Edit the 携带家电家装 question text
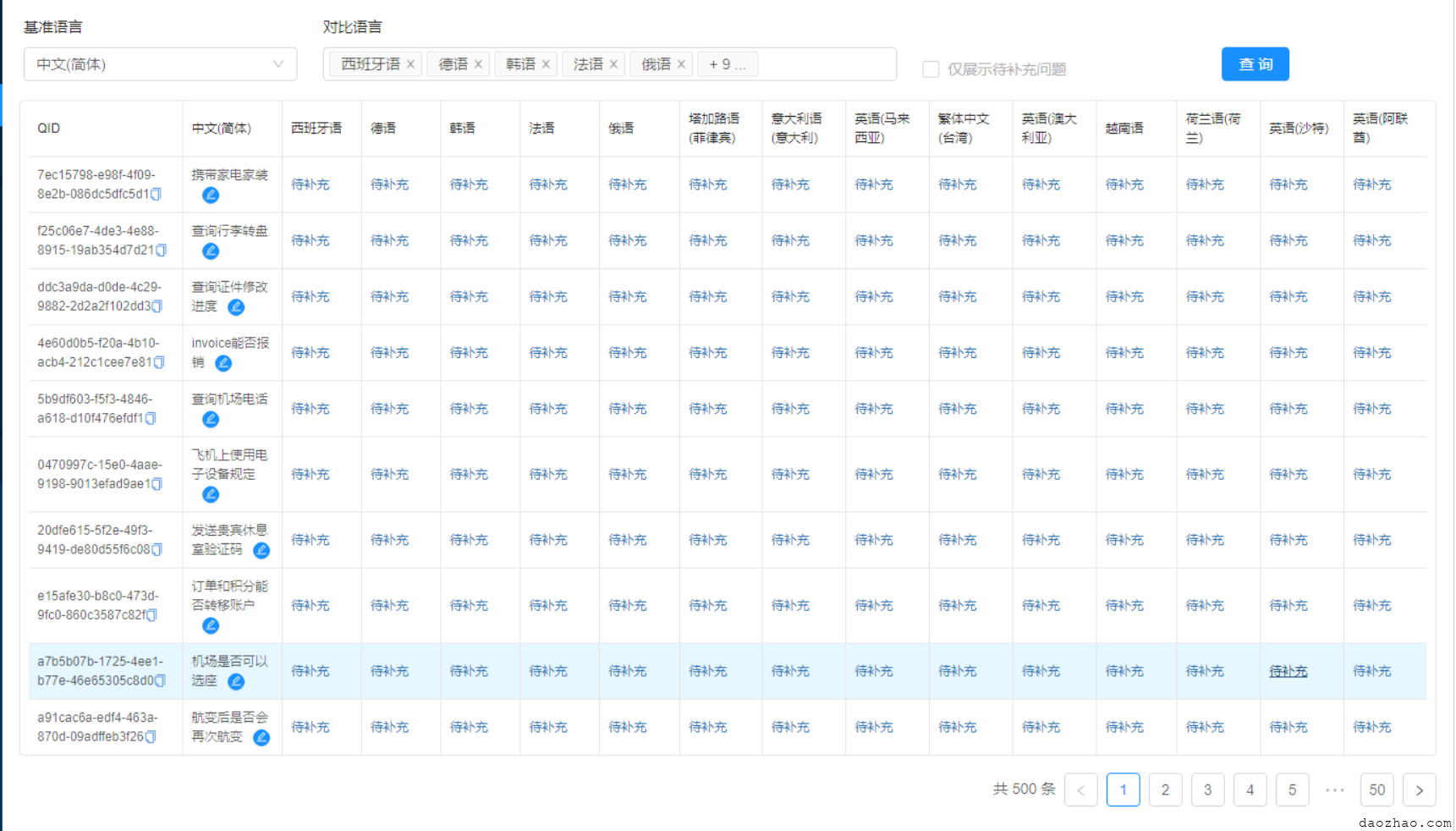 tap(211, 195)
